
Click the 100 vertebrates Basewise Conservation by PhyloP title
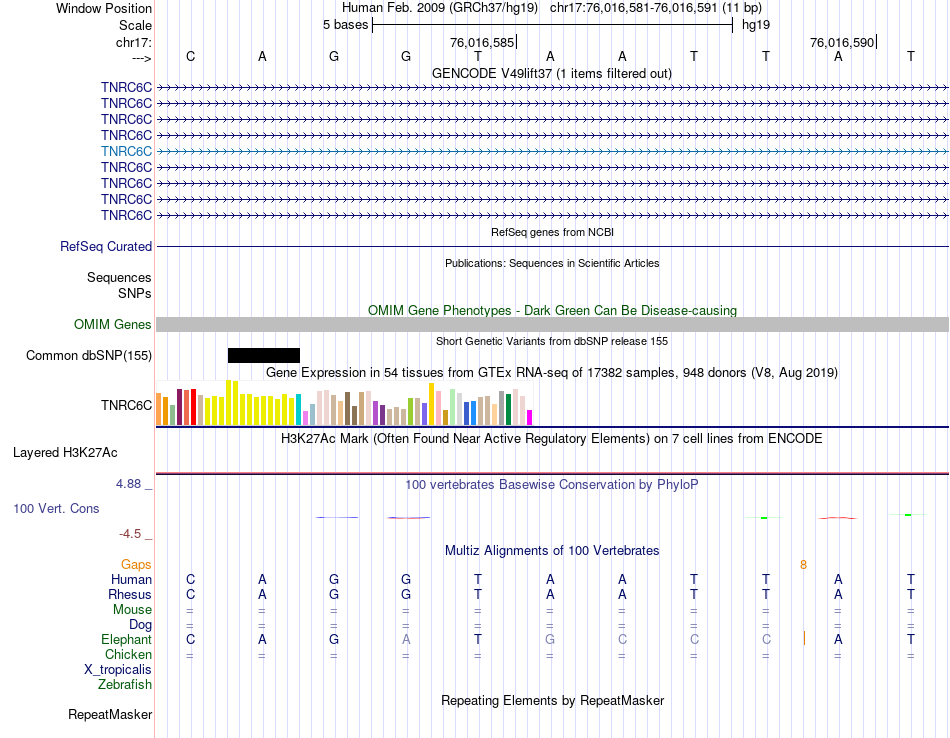tap(552, 485)
